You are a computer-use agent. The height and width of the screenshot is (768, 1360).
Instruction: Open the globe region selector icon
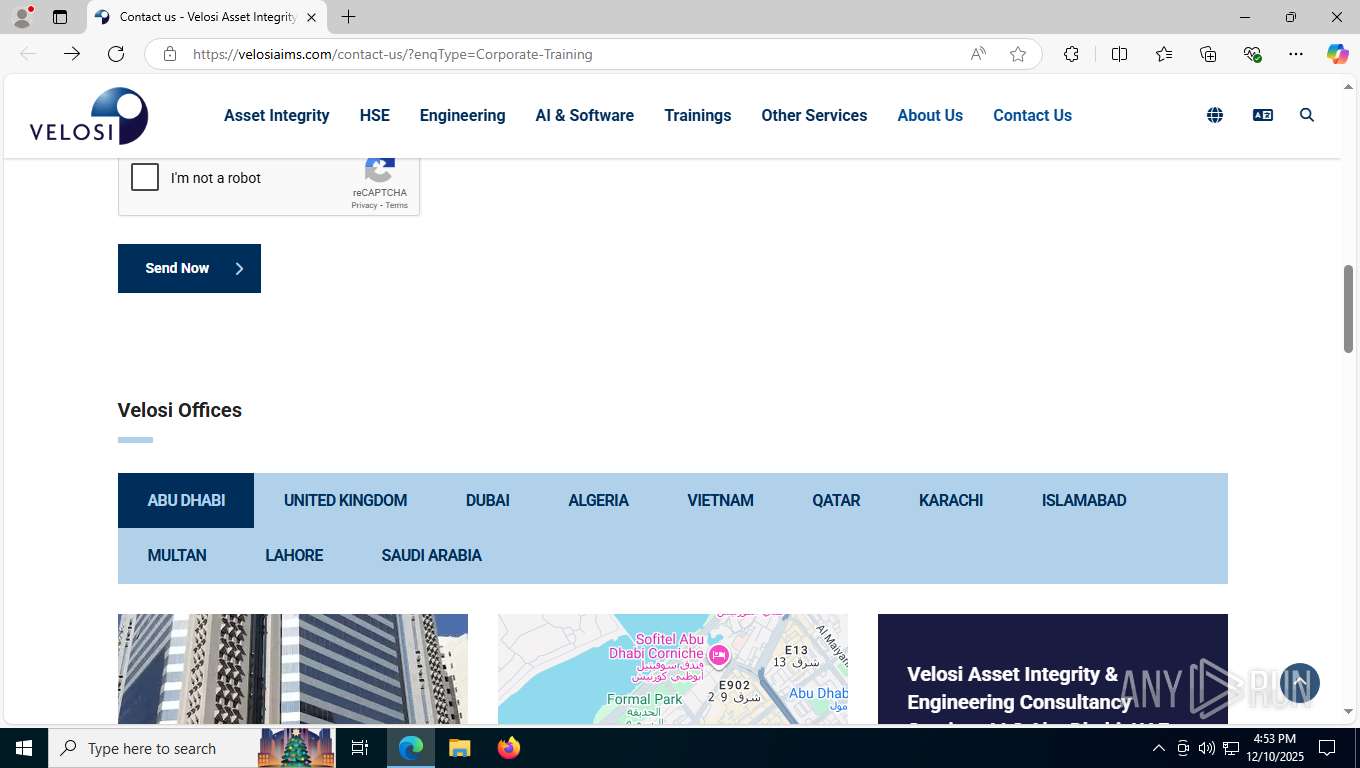pyautogui.click(x=1215, y=115)
